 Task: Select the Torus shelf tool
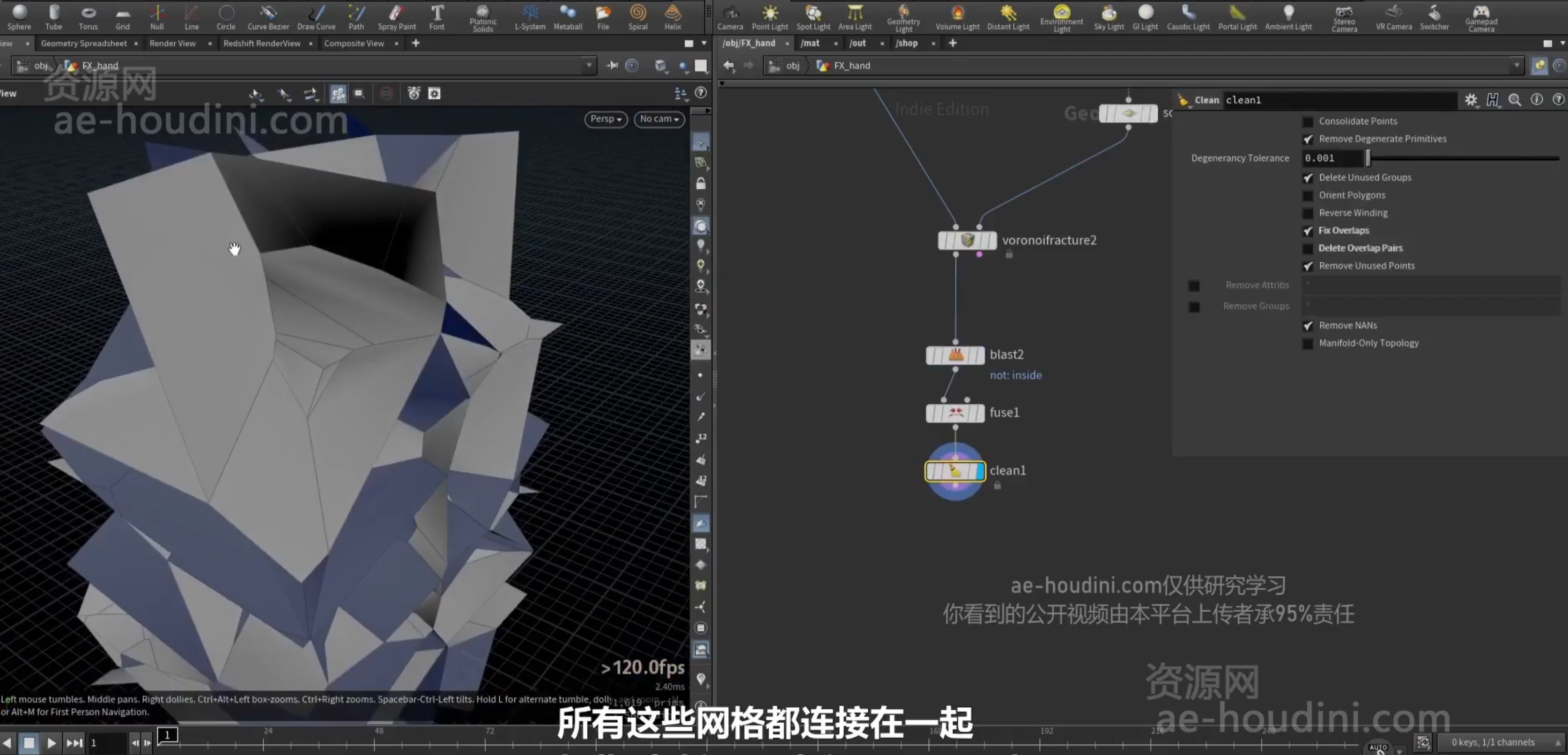(88, 18)
